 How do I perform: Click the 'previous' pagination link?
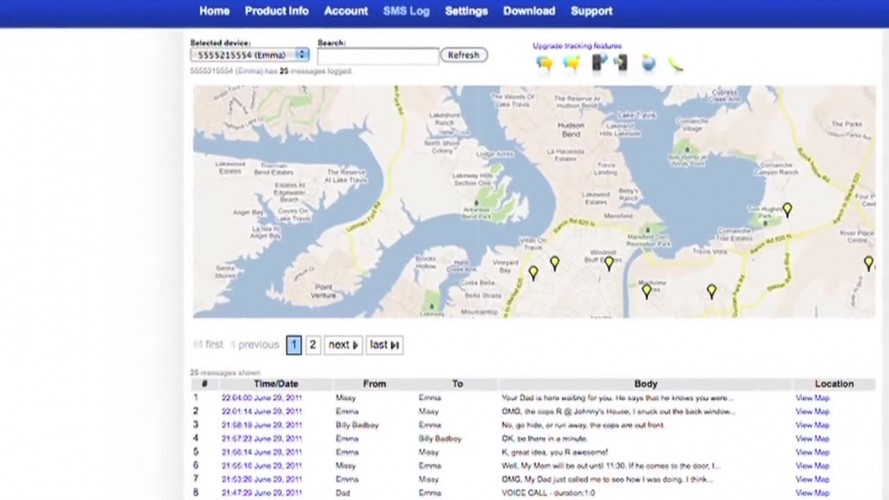[x=255, y=345]
